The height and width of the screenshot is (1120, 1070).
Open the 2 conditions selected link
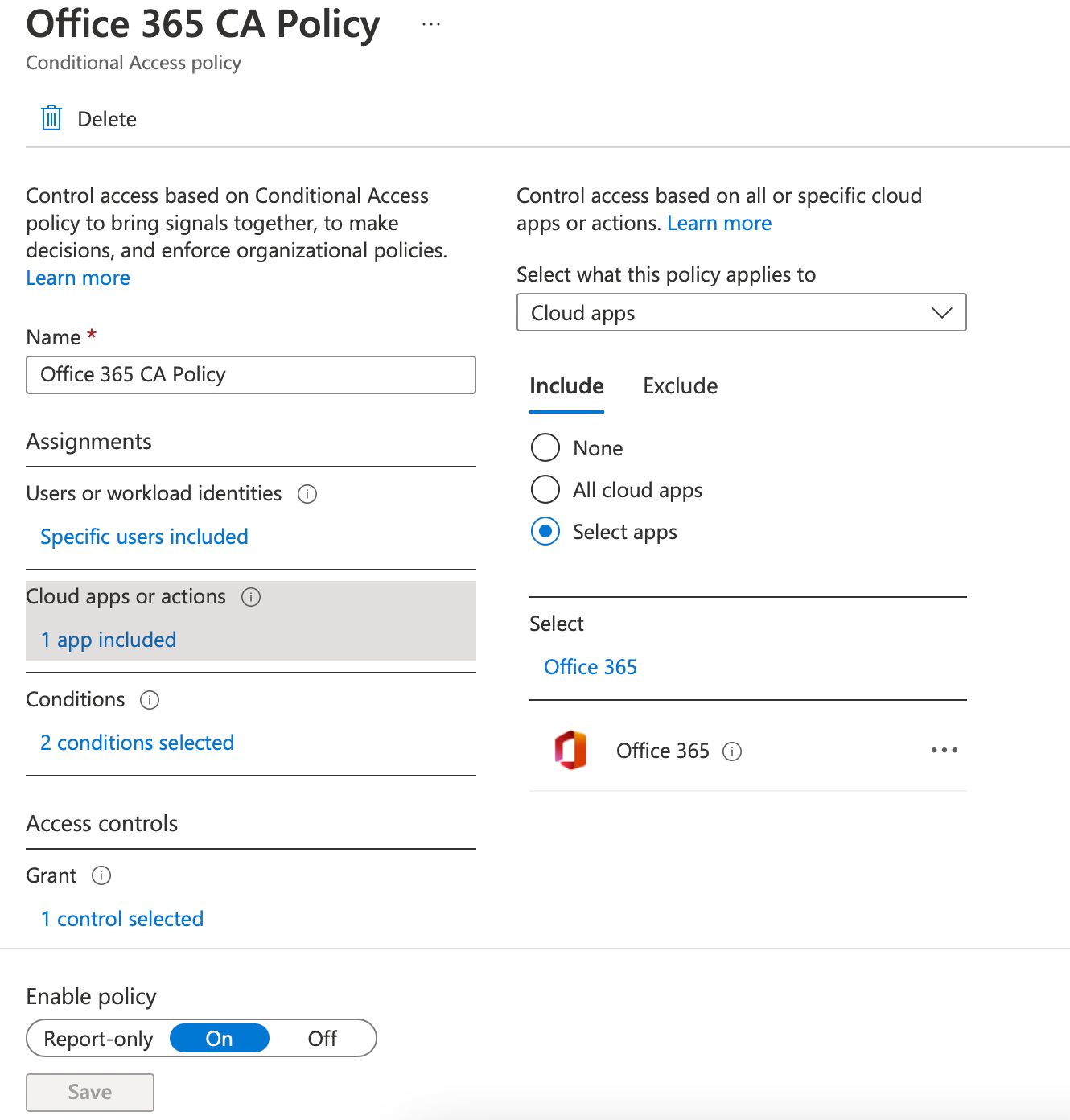(138, 743)
